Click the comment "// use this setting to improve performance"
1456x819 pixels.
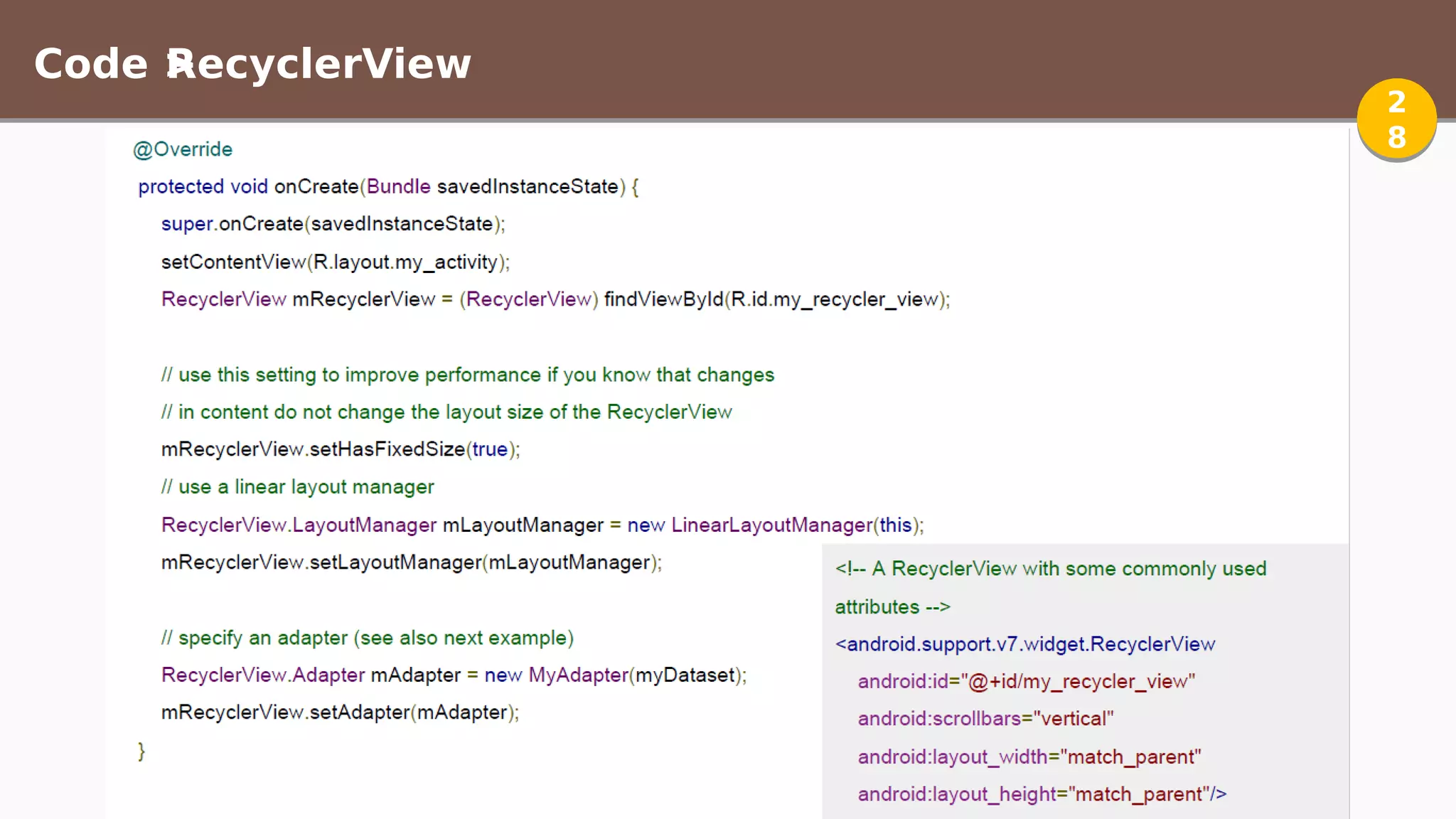pyautogui.click(x=468, y=375)
